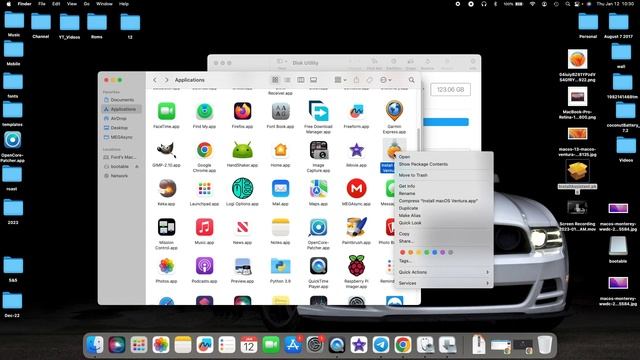
Task: Search in the Finder window
Action: click(x=411, y=80)
